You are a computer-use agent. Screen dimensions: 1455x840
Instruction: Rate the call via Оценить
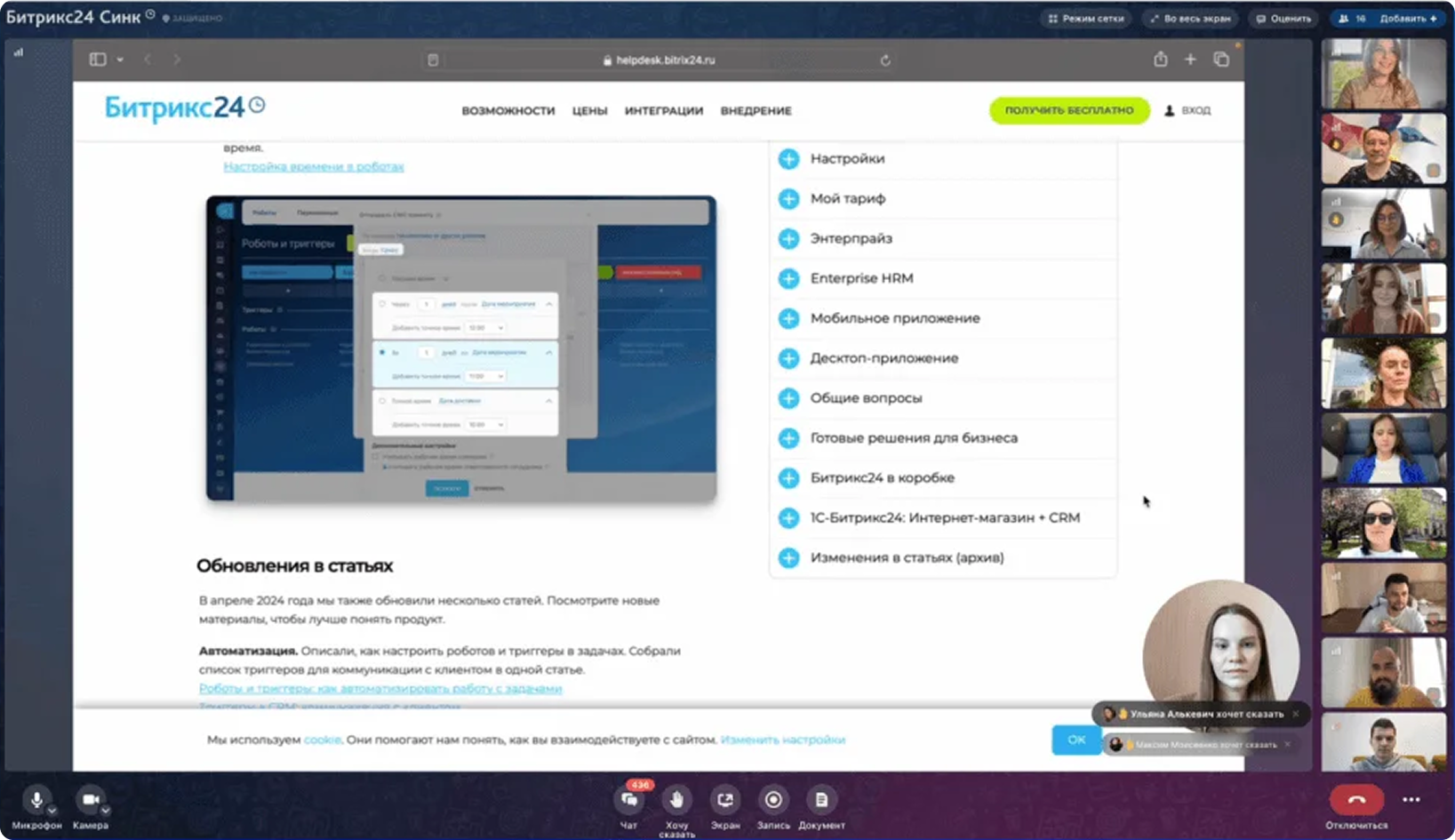(1283, 18)
